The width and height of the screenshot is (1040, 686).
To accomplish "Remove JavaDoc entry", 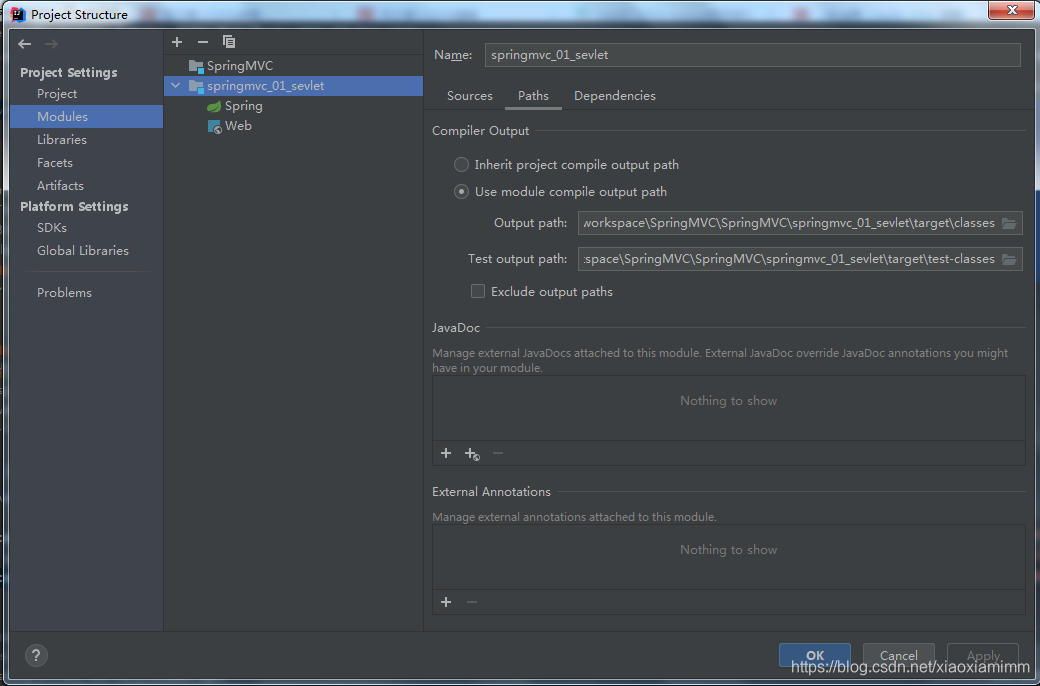I will point(498,453).
